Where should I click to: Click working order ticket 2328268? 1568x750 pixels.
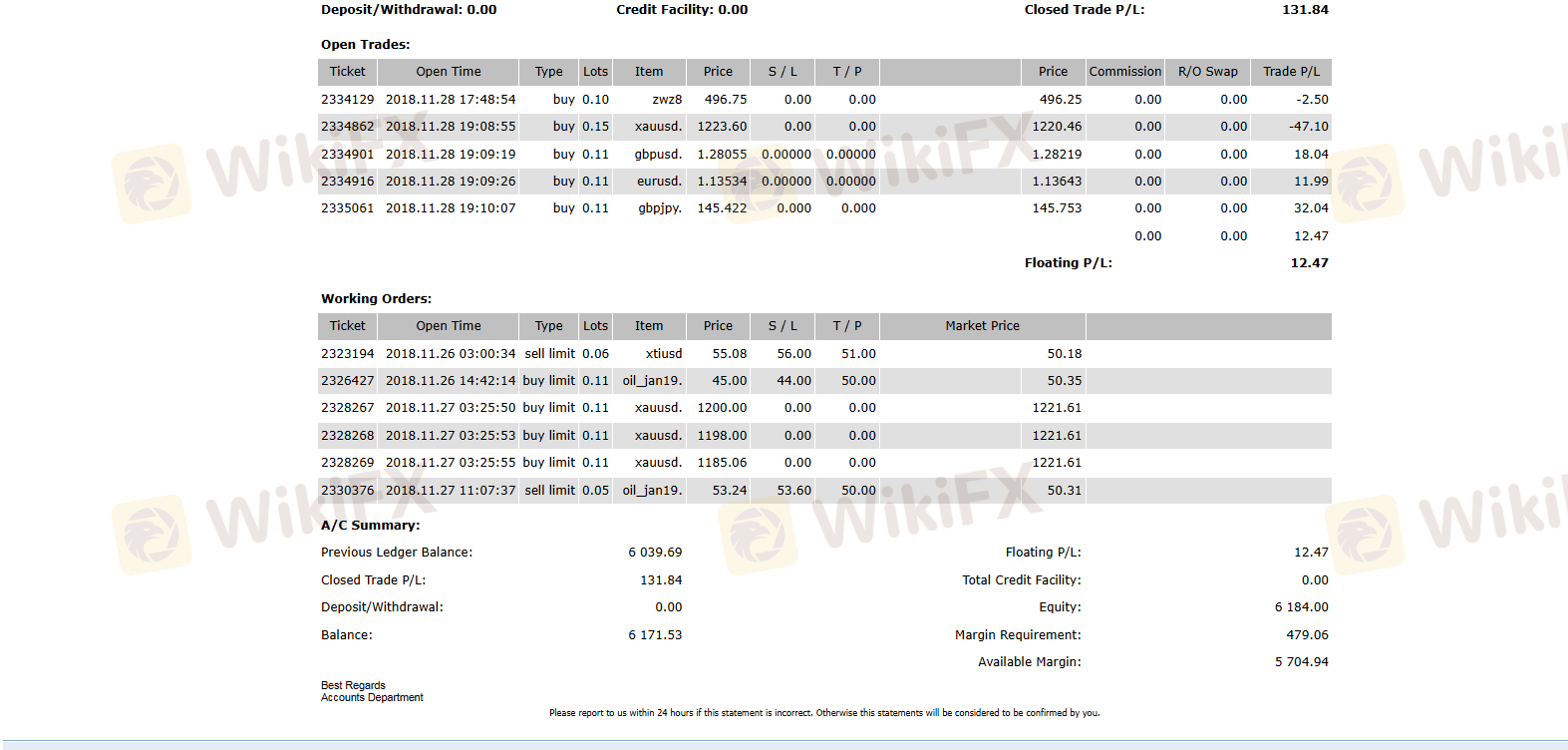[x=347, y=436]
